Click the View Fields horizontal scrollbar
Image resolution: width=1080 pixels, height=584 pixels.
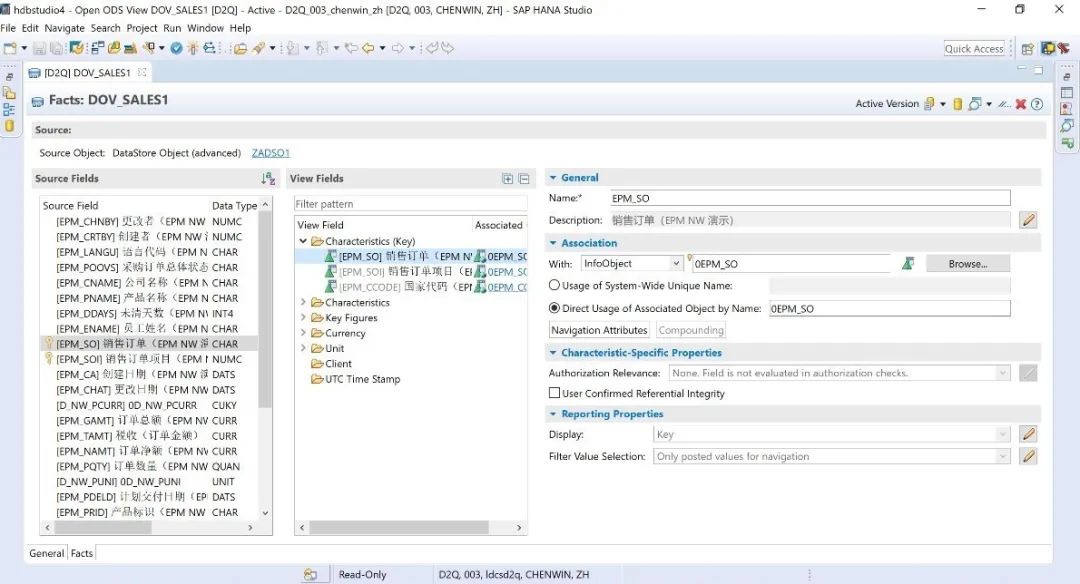pos(399,528)
